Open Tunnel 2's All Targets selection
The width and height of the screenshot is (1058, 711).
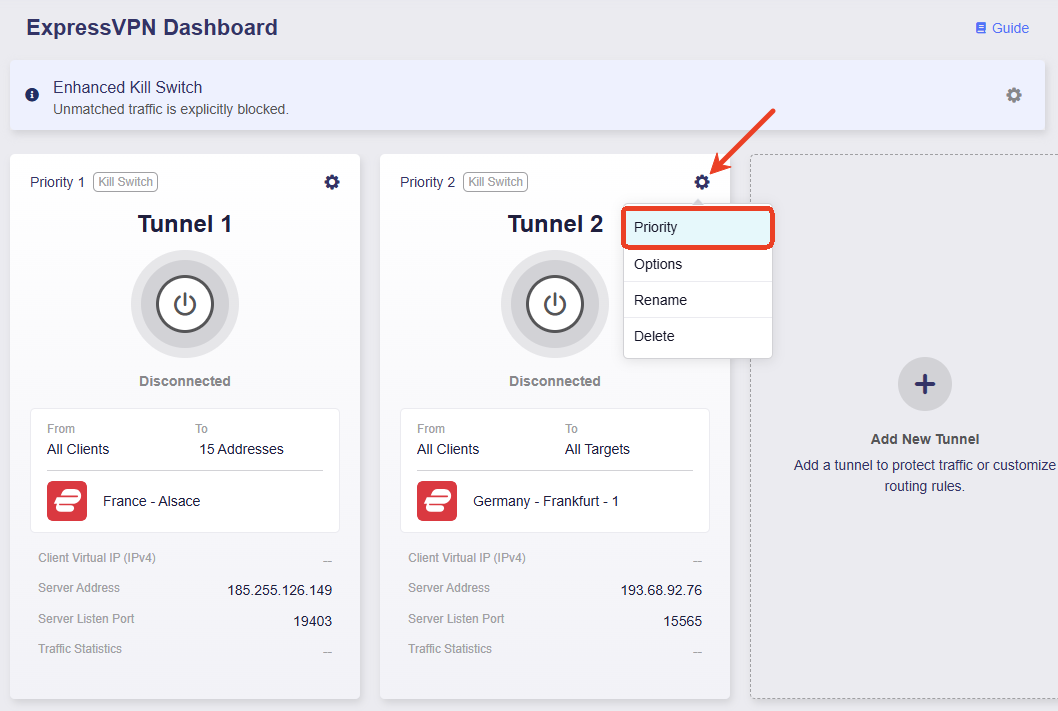tap(597, 449)
